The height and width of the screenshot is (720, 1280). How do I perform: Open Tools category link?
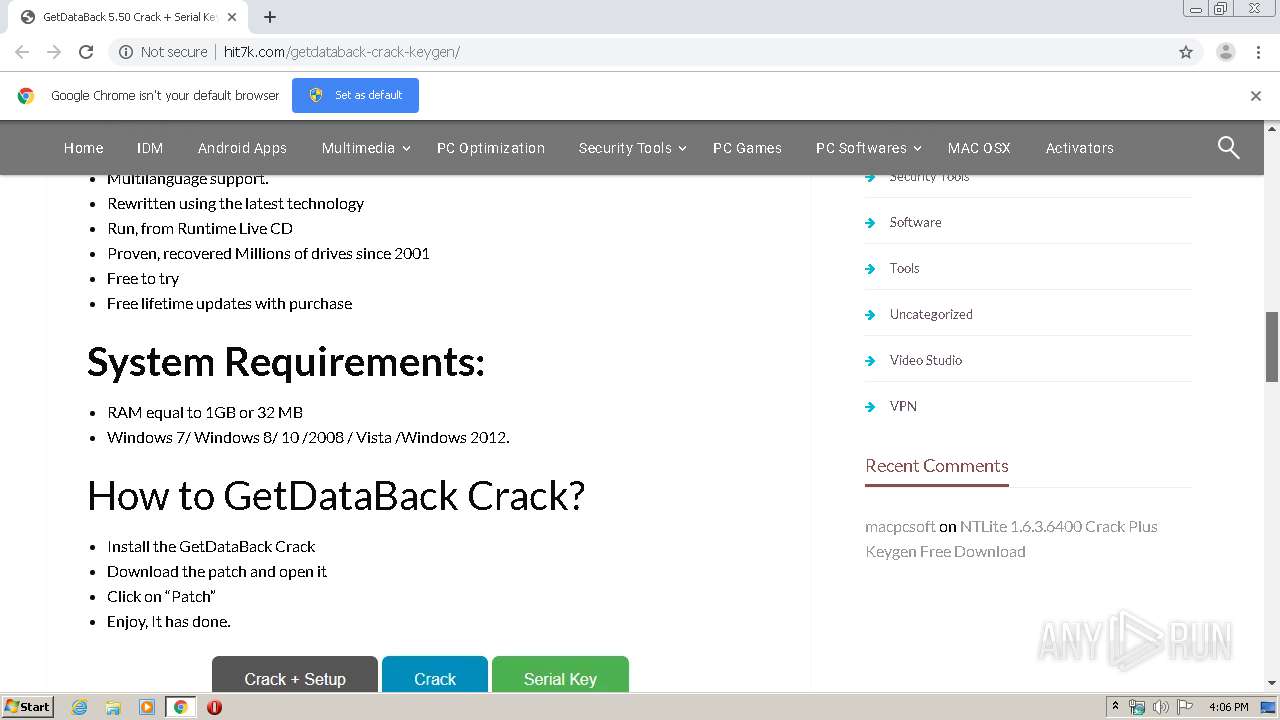[x=904, y=268]
